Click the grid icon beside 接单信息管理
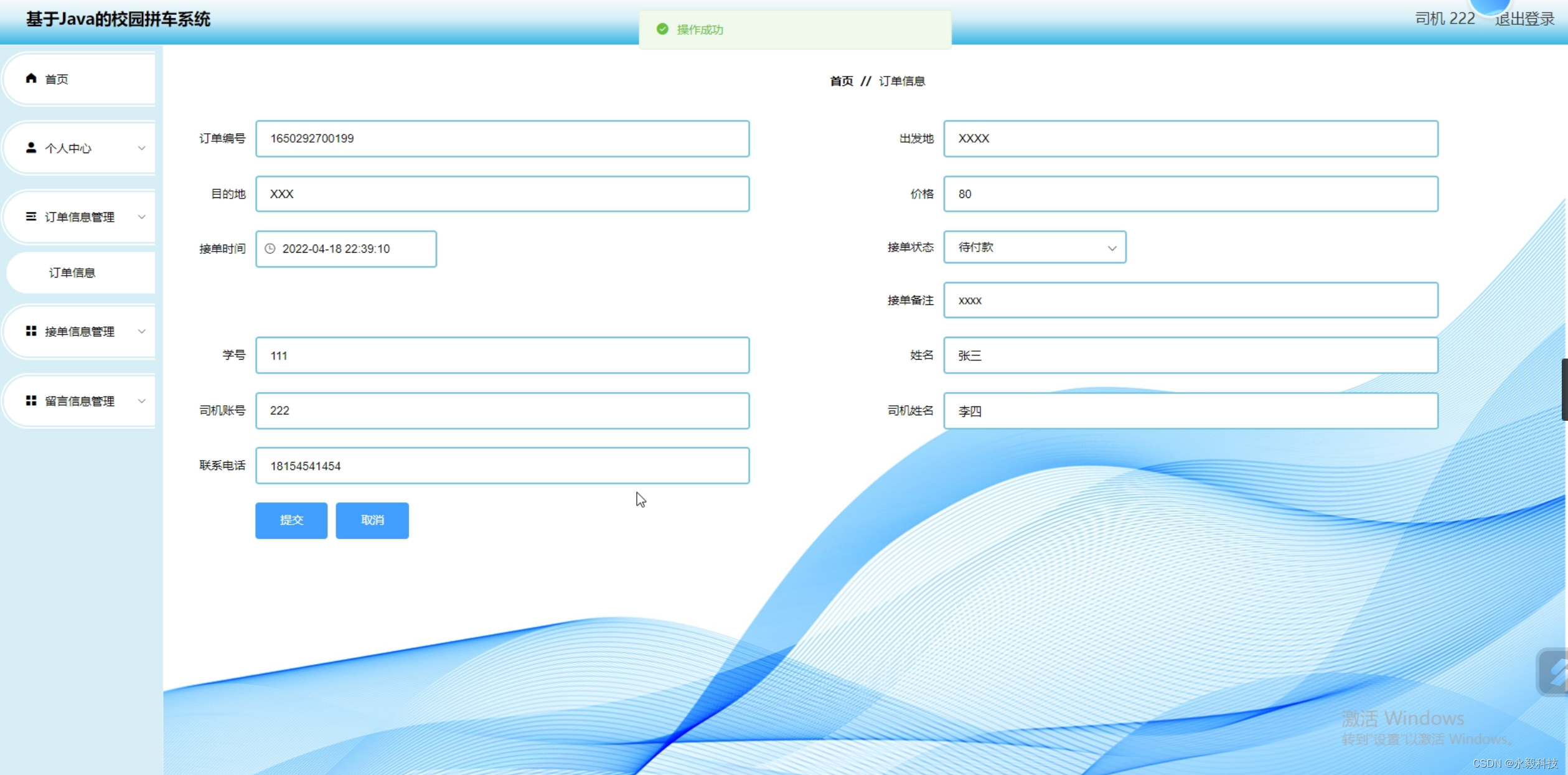1568x775 pixels. tap(31, 331)
